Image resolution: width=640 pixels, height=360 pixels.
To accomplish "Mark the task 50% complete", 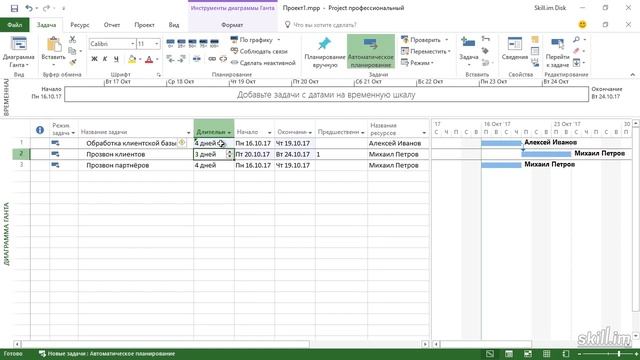I will (x=193, y=43).
